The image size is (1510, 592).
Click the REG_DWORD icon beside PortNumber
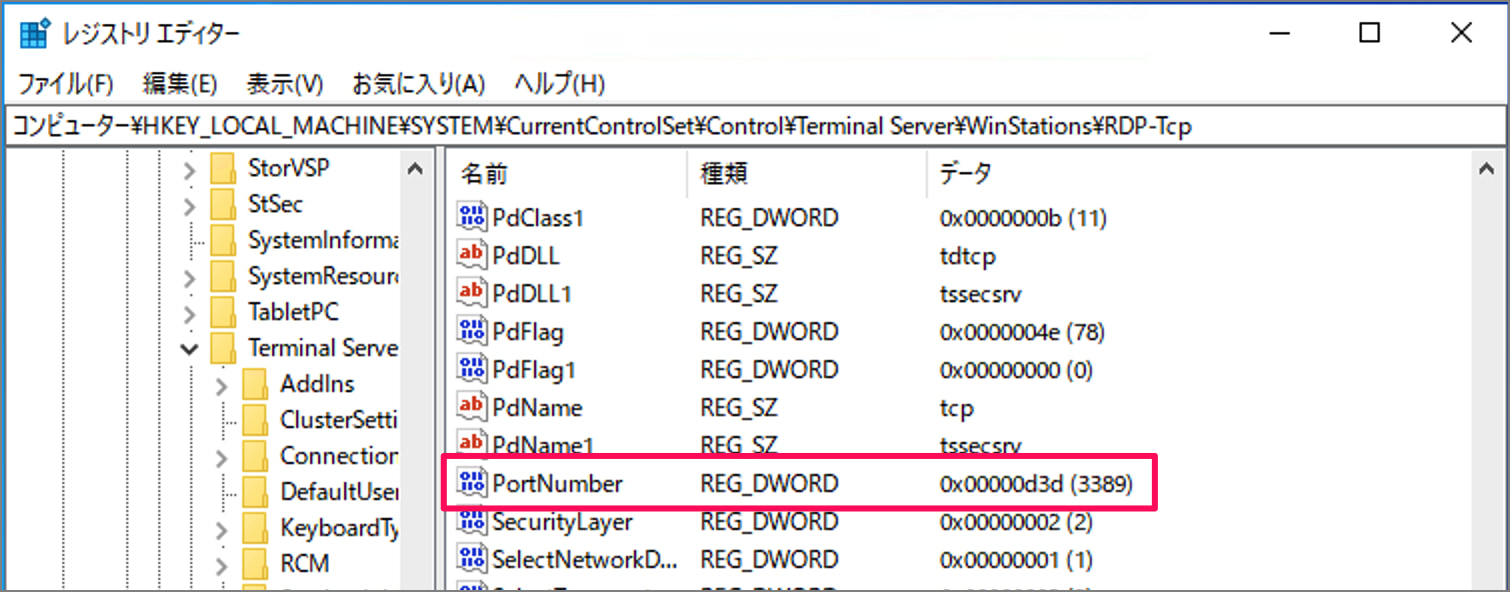tap(470, 483)
